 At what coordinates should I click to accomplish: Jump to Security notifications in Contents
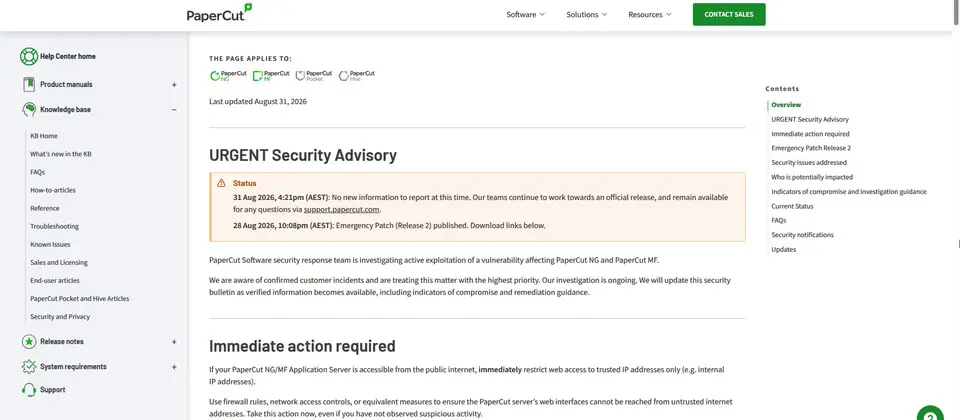[803, 235]
